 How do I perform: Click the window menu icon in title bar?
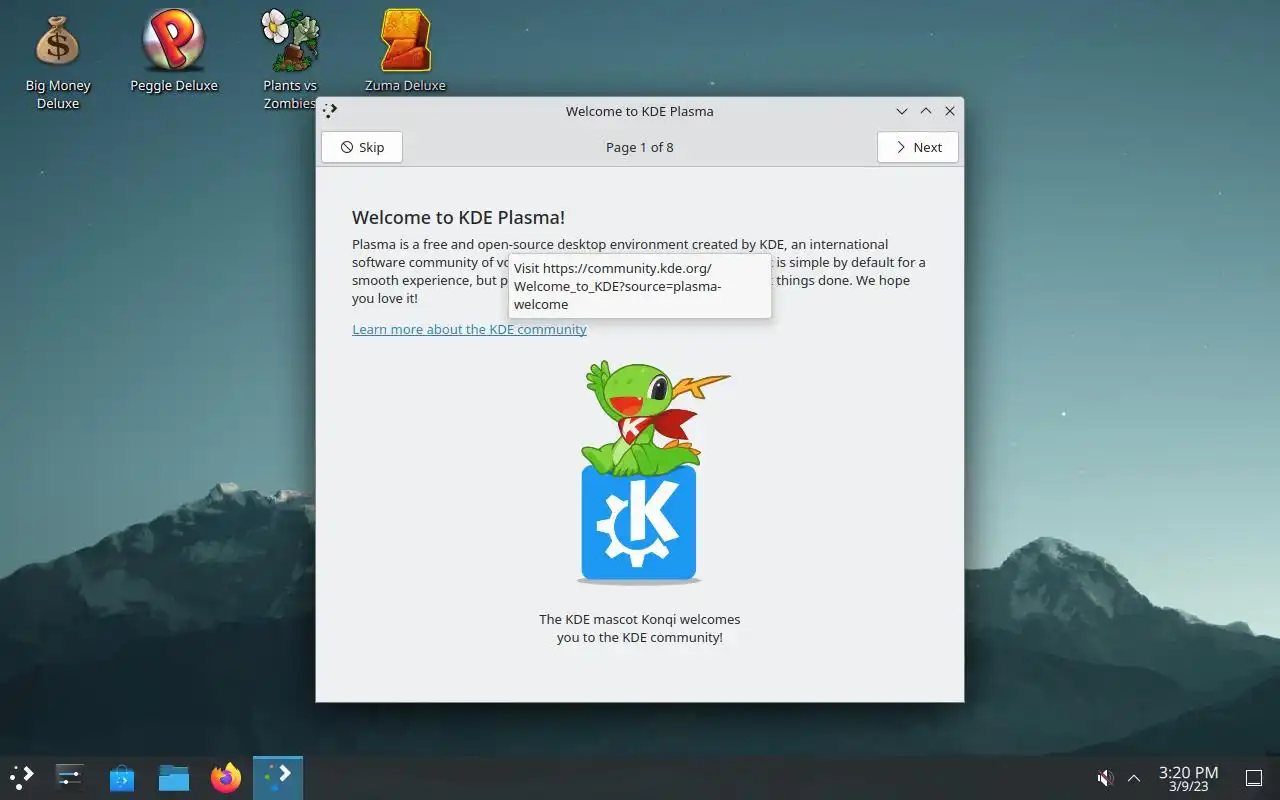tap(331, 111)
